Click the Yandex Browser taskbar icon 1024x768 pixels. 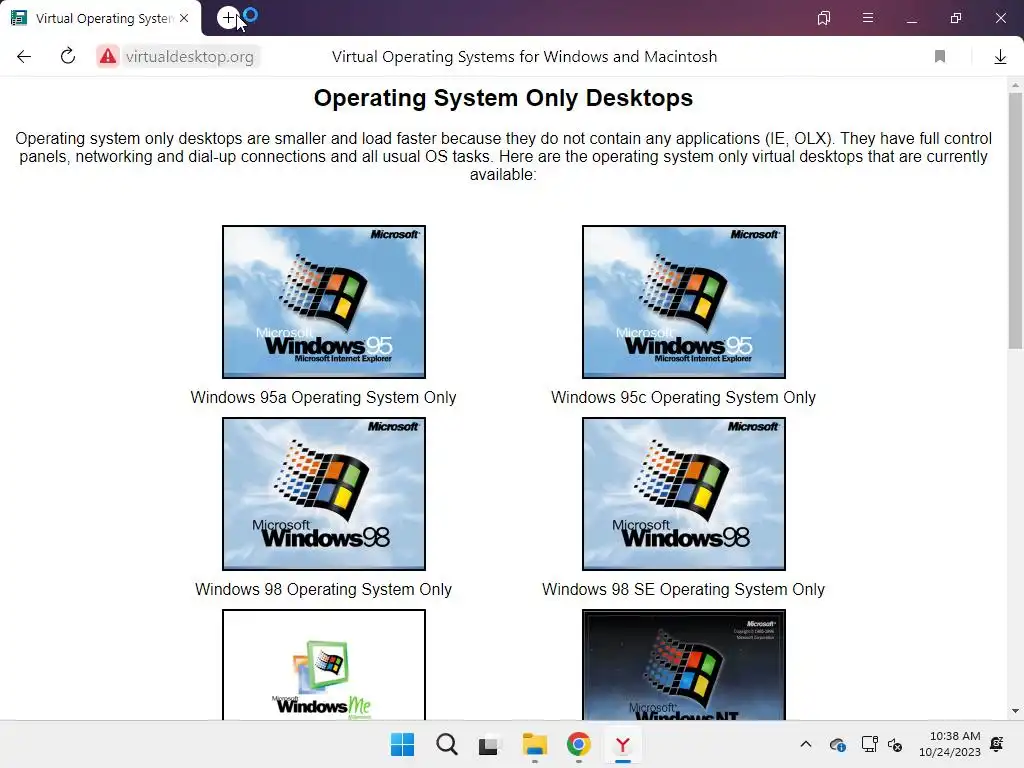[622, 744]
